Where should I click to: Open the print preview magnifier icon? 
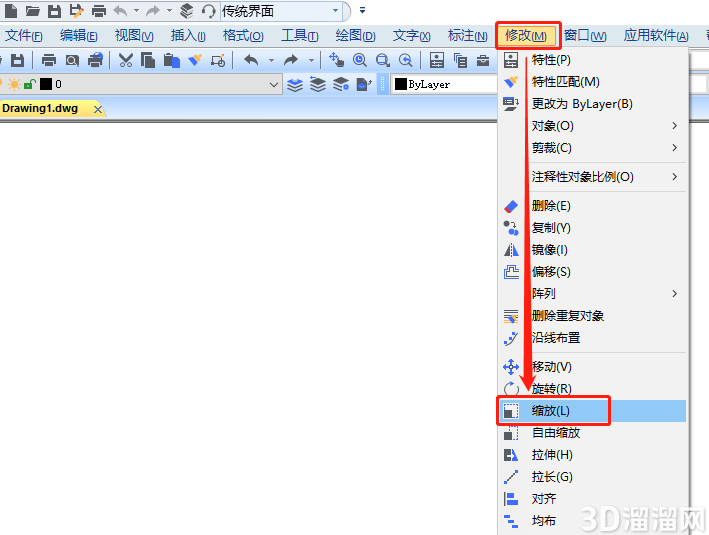click(x=72, y=60)
